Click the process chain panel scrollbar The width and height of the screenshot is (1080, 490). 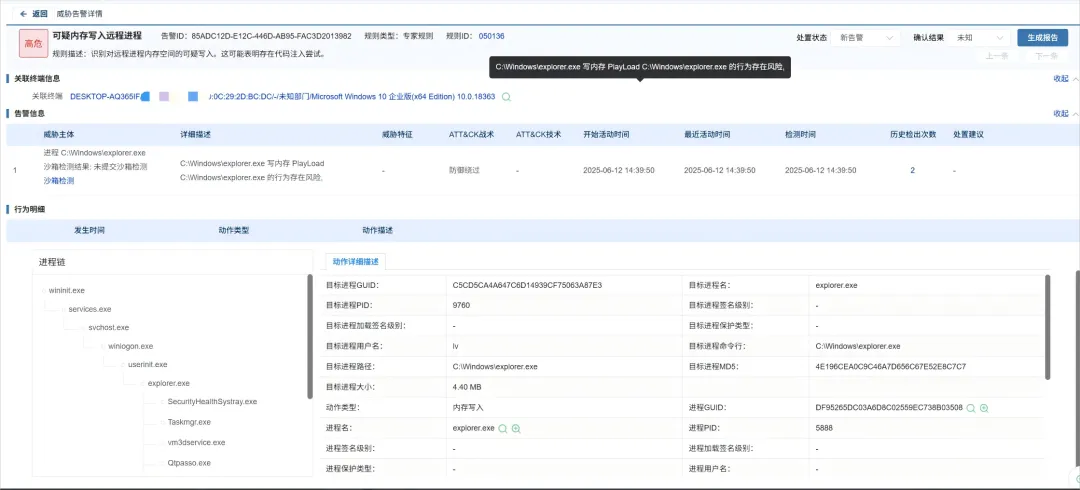pyautogui.click(x=310, y=335)
